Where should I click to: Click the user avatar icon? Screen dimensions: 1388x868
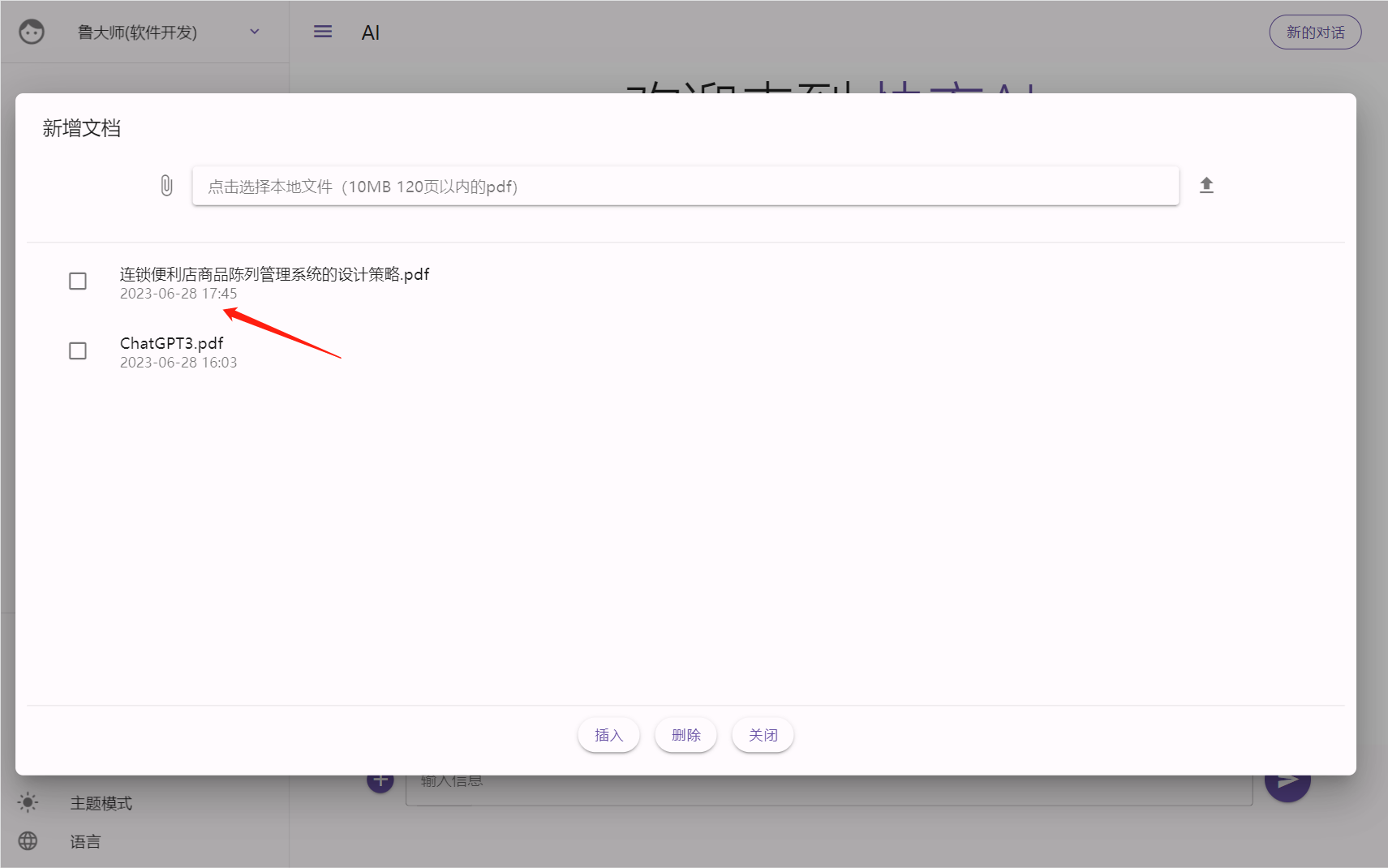[32, 32]
